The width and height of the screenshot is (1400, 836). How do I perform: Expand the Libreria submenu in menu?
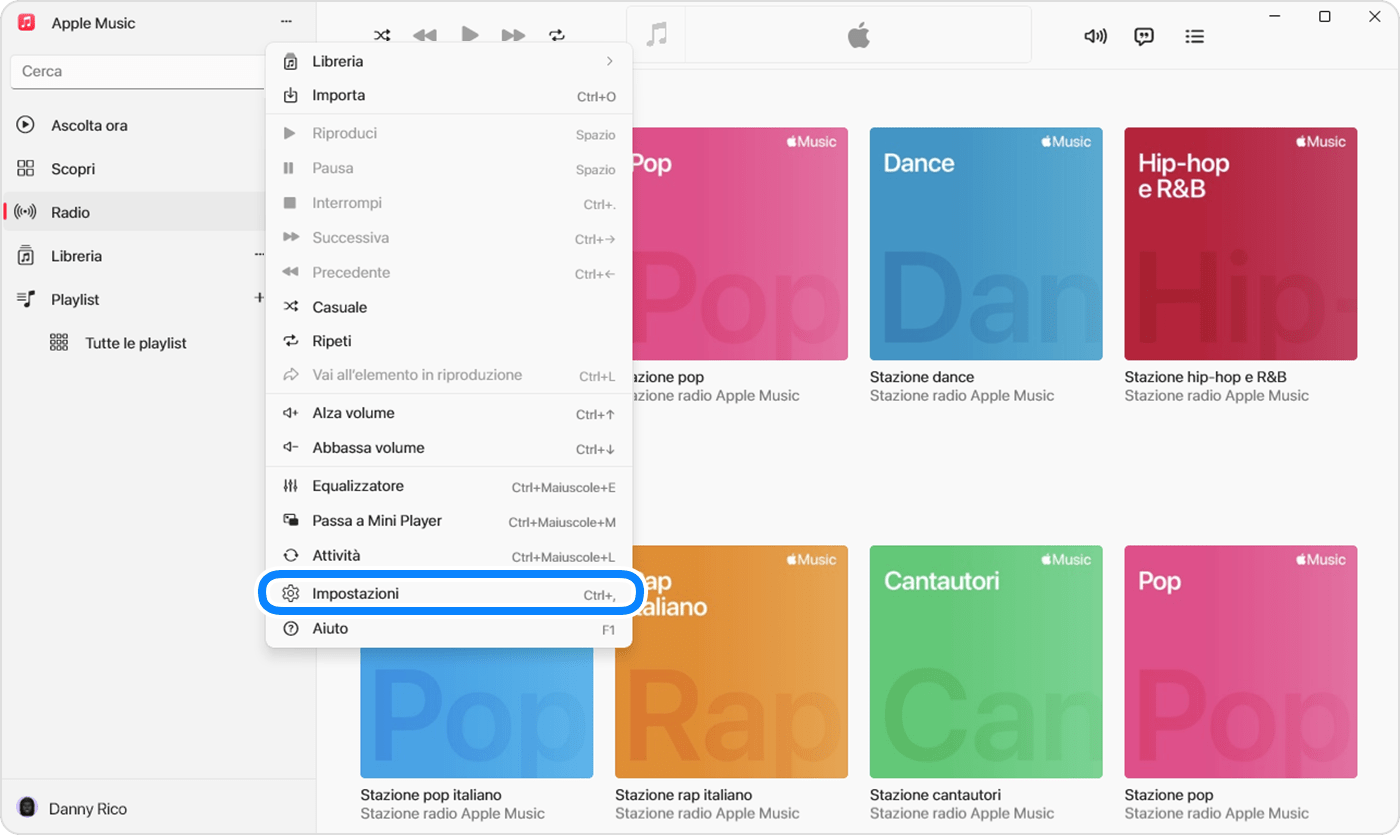point(449,61)
